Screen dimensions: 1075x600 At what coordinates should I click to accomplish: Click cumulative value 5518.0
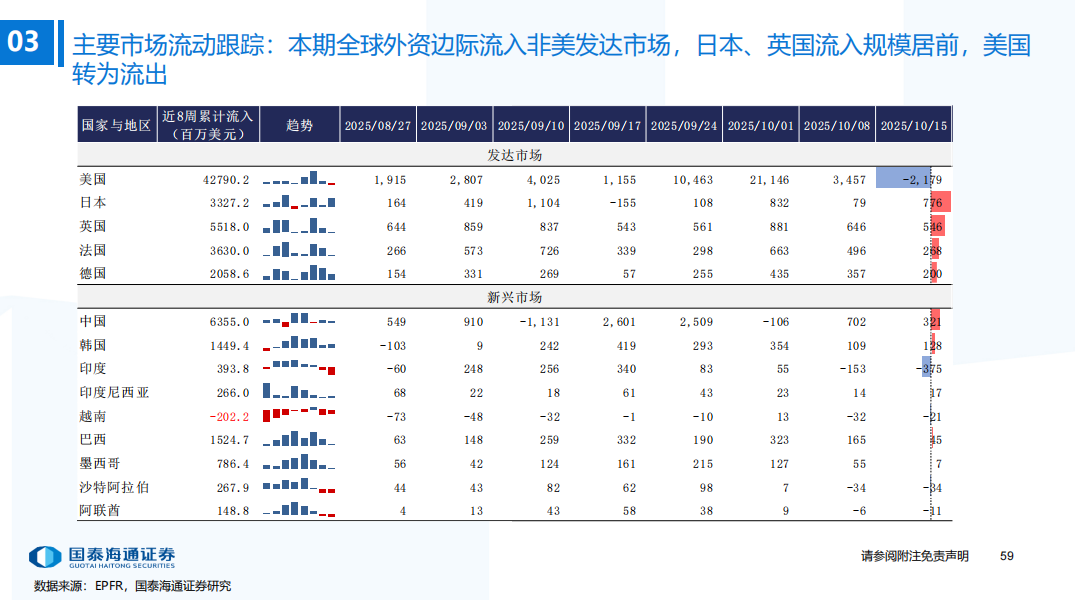(x=230, y=227)
